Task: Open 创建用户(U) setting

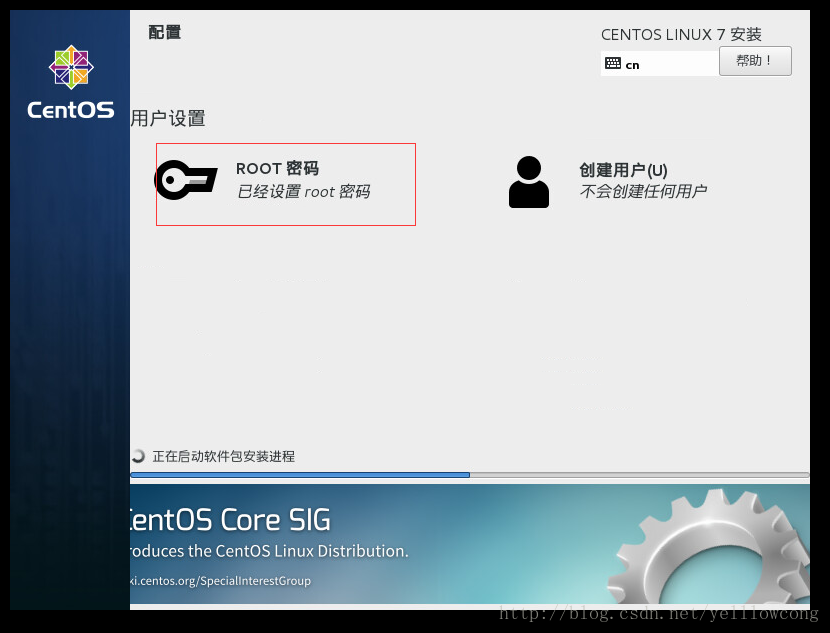Action: point(609,182)
